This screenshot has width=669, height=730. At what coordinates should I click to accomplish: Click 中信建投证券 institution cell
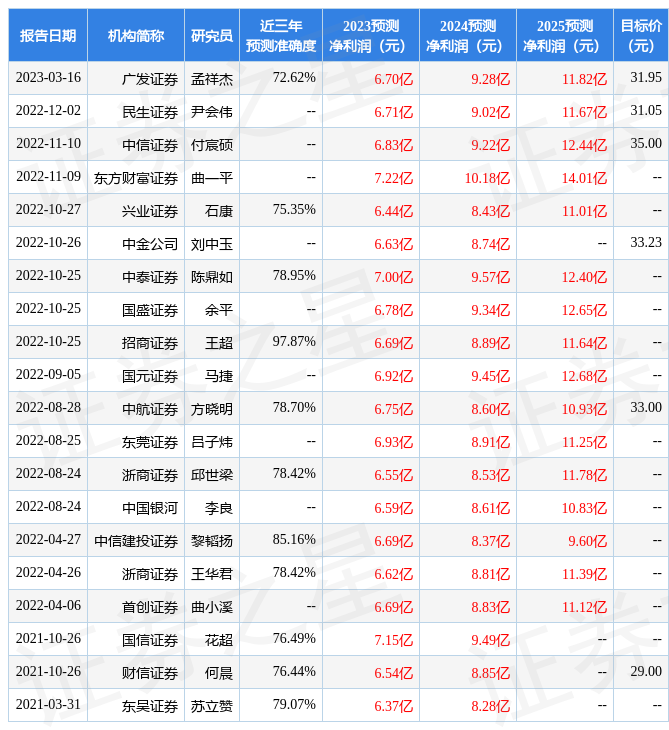[136, 541]
